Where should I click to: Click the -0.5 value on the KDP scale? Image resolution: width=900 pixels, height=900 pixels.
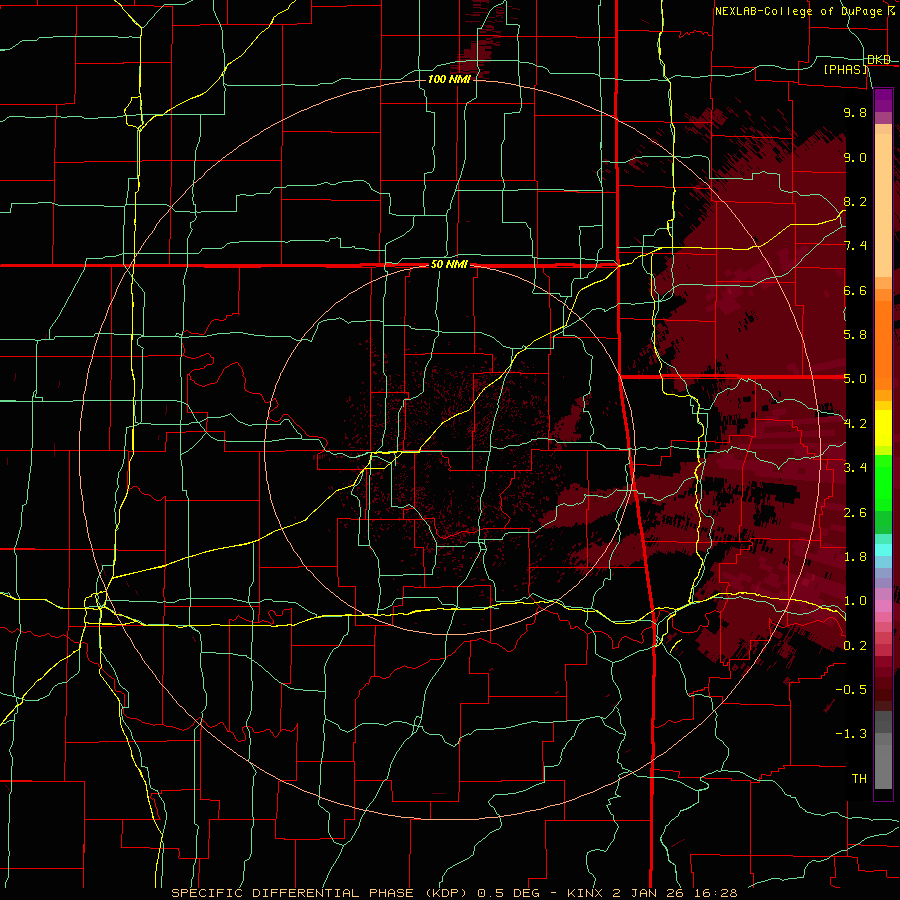click(x=851, y=690)
